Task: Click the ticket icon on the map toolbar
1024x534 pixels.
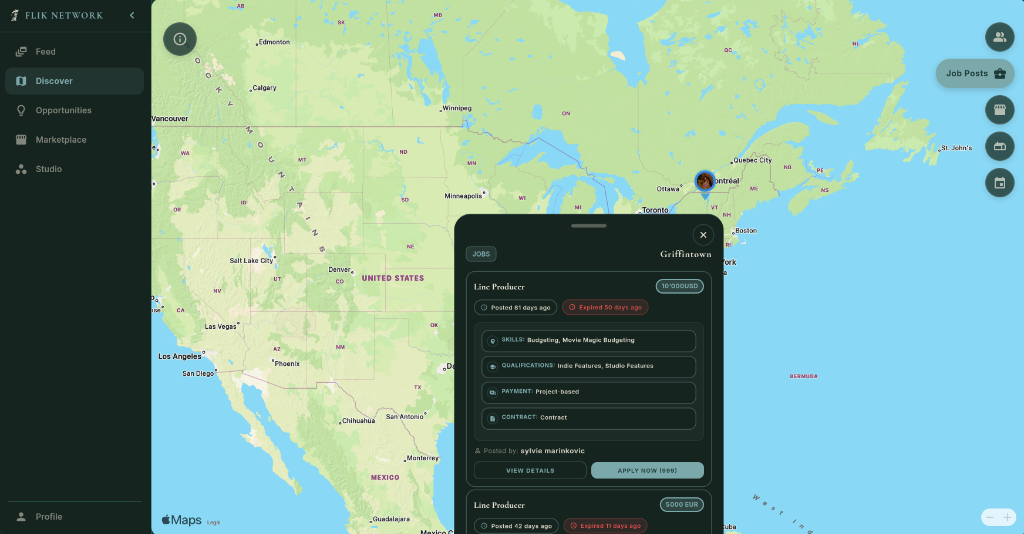Action: (x=999, y=146)
